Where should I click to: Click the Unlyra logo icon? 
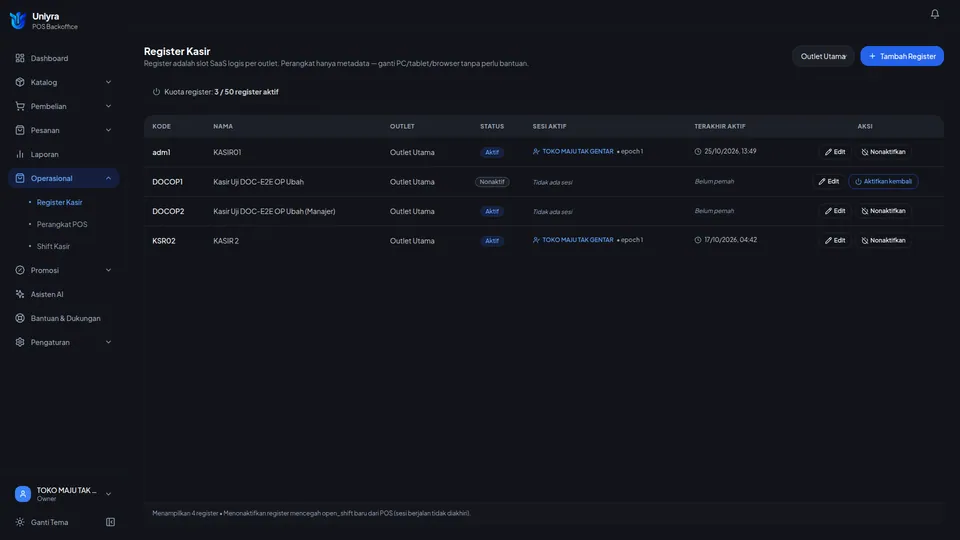coord(18,20)
